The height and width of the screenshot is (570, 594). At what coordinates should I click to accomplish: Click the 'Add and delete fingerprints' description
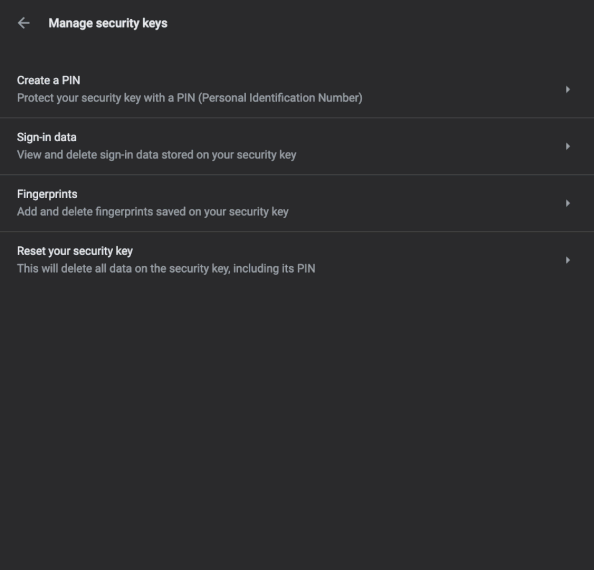click(153, 212)
